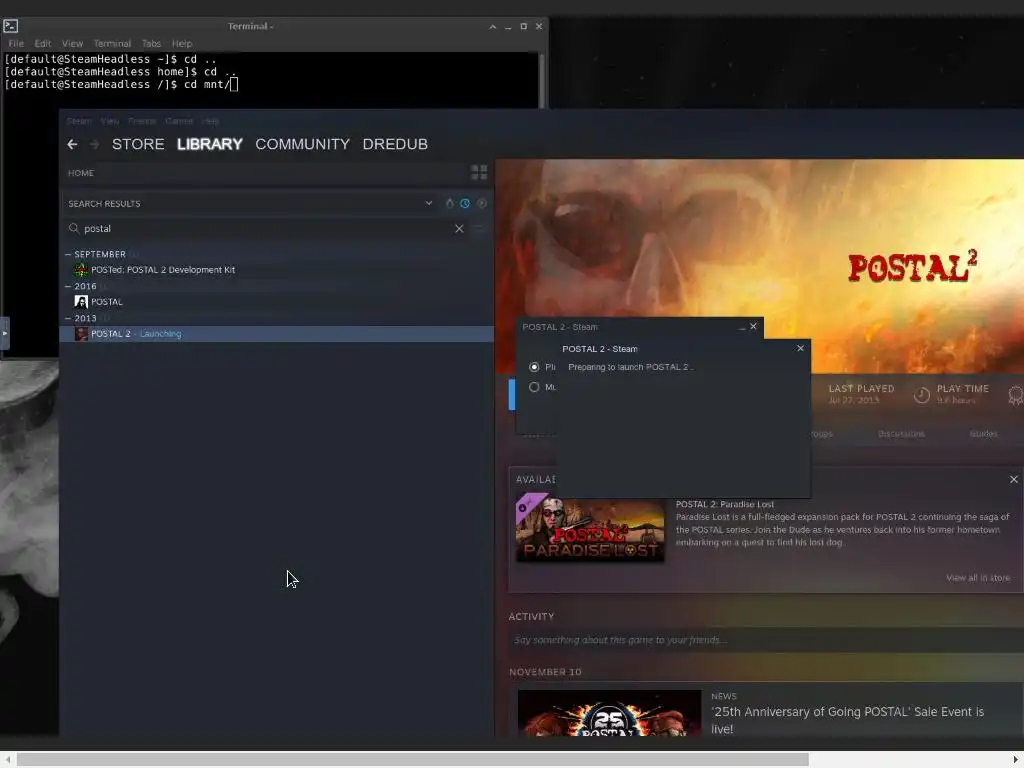This screenshot has height=768, width=1024.
Task: Click the horizontal scrollbar left arrow
Action: 8,760
